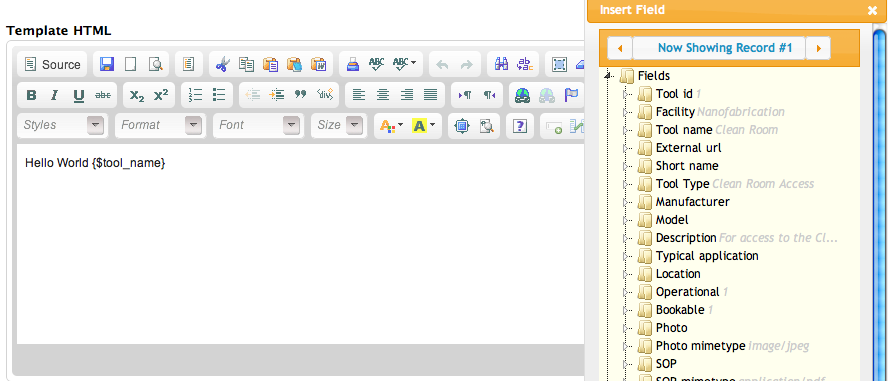Increase the paragraph indent
This screenshot has height=381, width=888.
click(x=277, y=95)
